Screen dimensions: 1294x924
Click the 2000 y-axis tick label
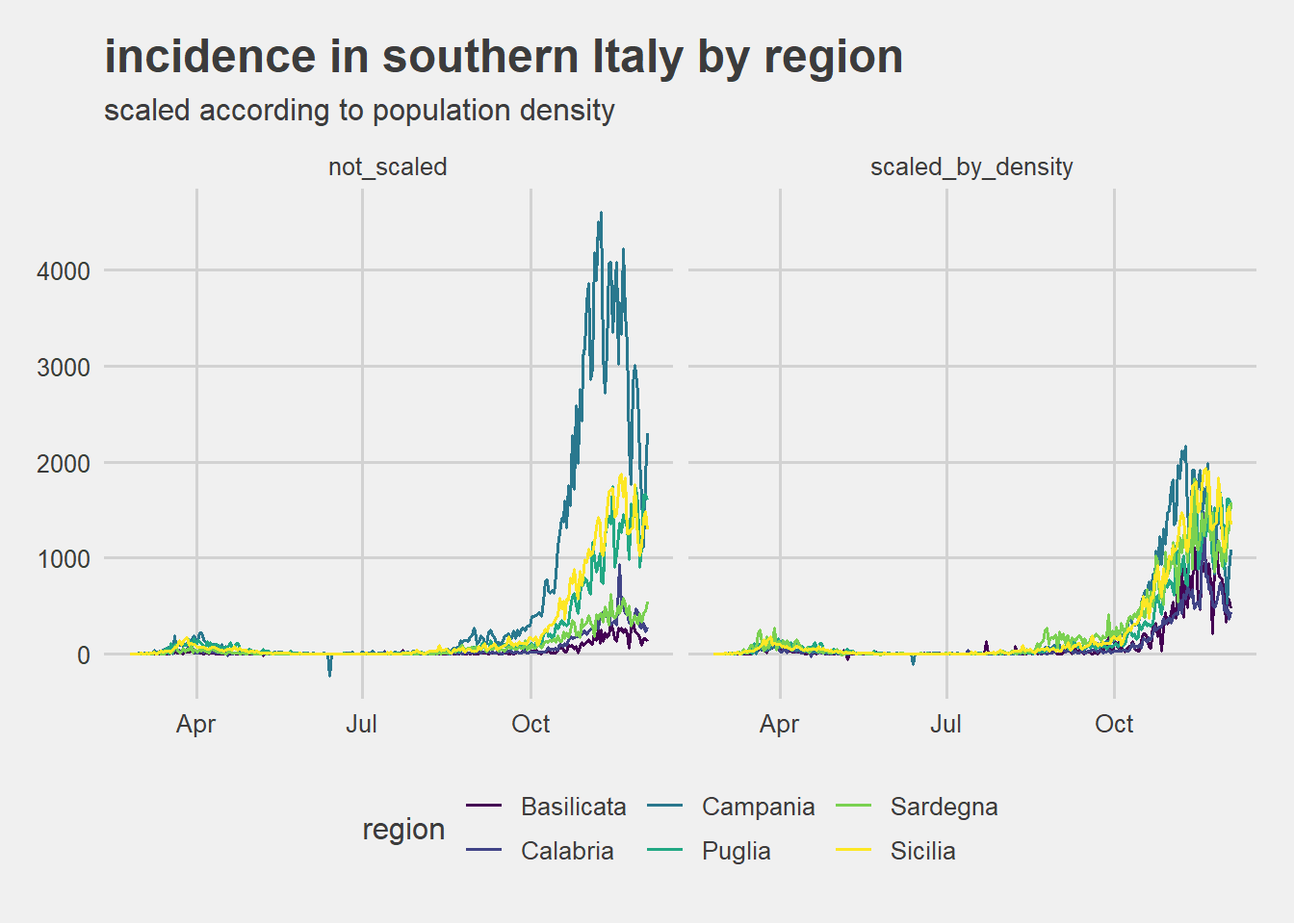[x=64, y=463]
